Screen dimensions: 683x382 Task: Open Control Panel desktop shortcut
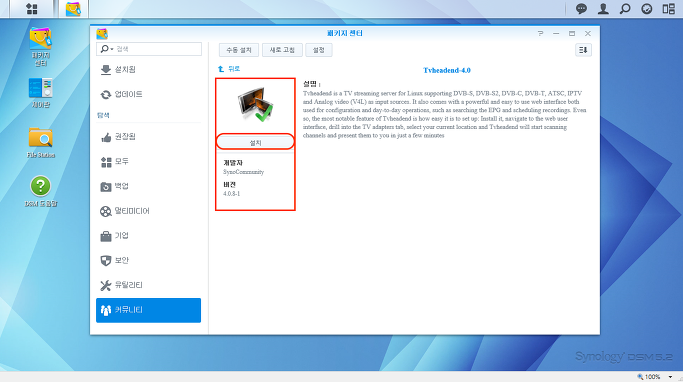41,93
